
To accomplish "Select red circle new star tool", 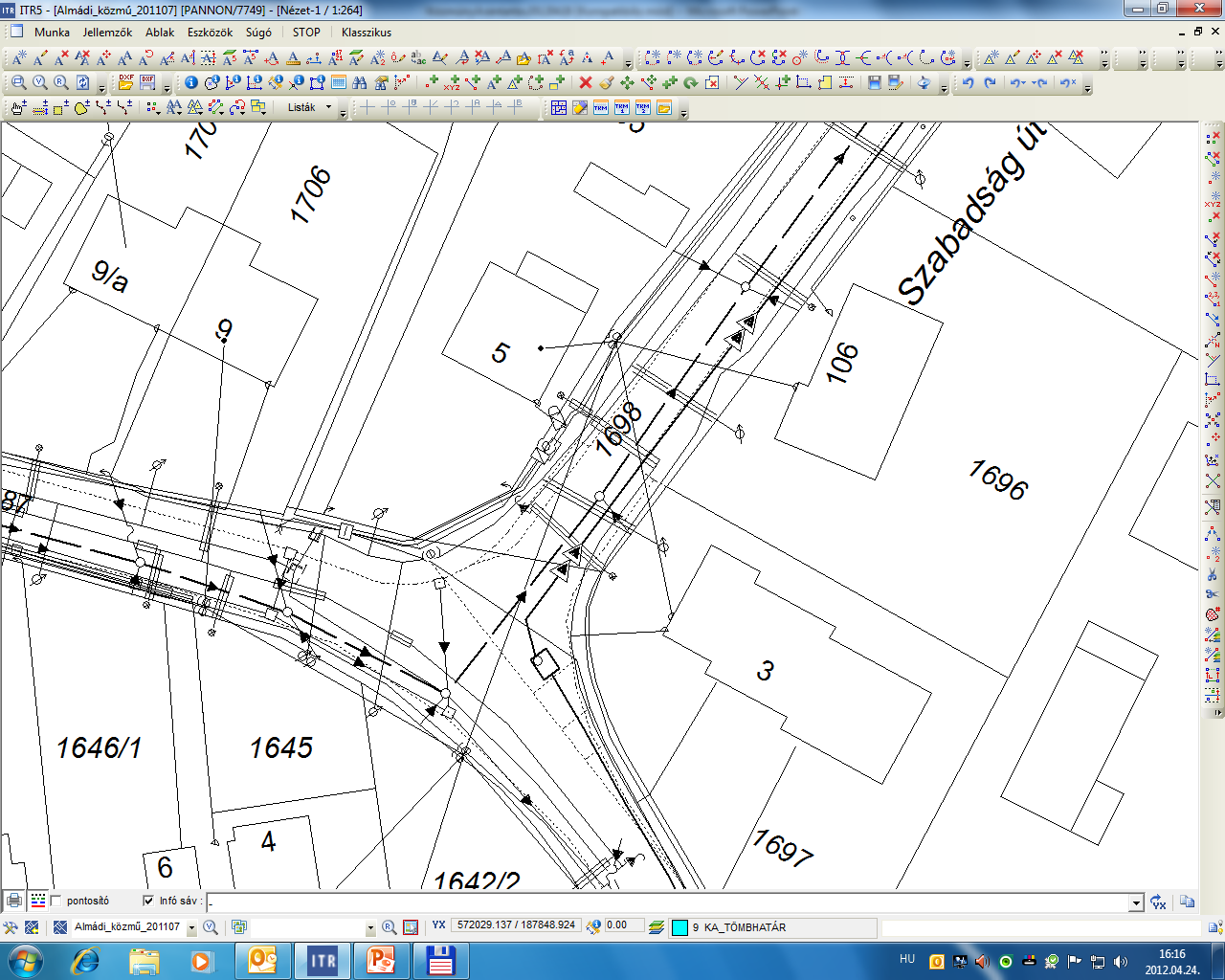I will point(800,58).
